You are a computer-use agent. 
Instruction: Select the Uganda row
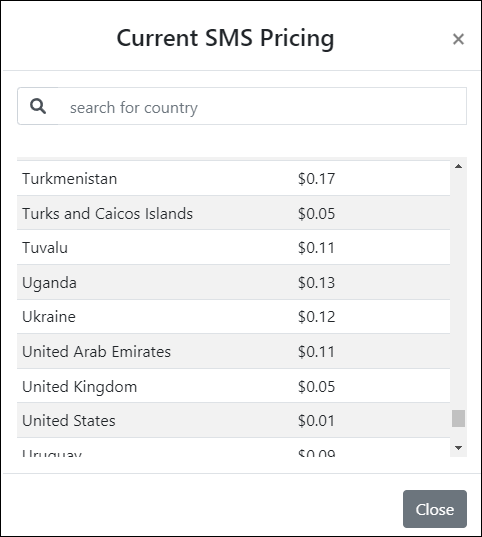click(x=233, y=282)
